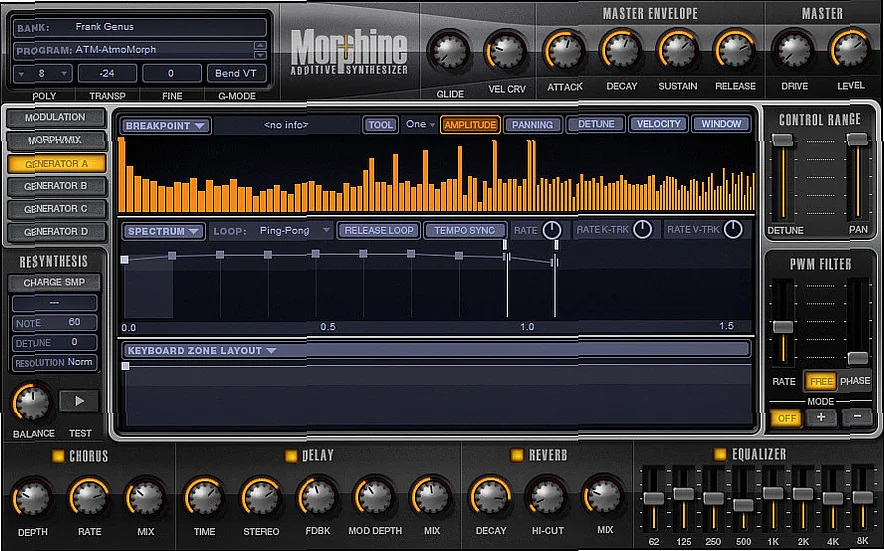Click the Reverb Hi-Cut knob
Viewport: 884px width, 551px height.
tap(547, 497)
